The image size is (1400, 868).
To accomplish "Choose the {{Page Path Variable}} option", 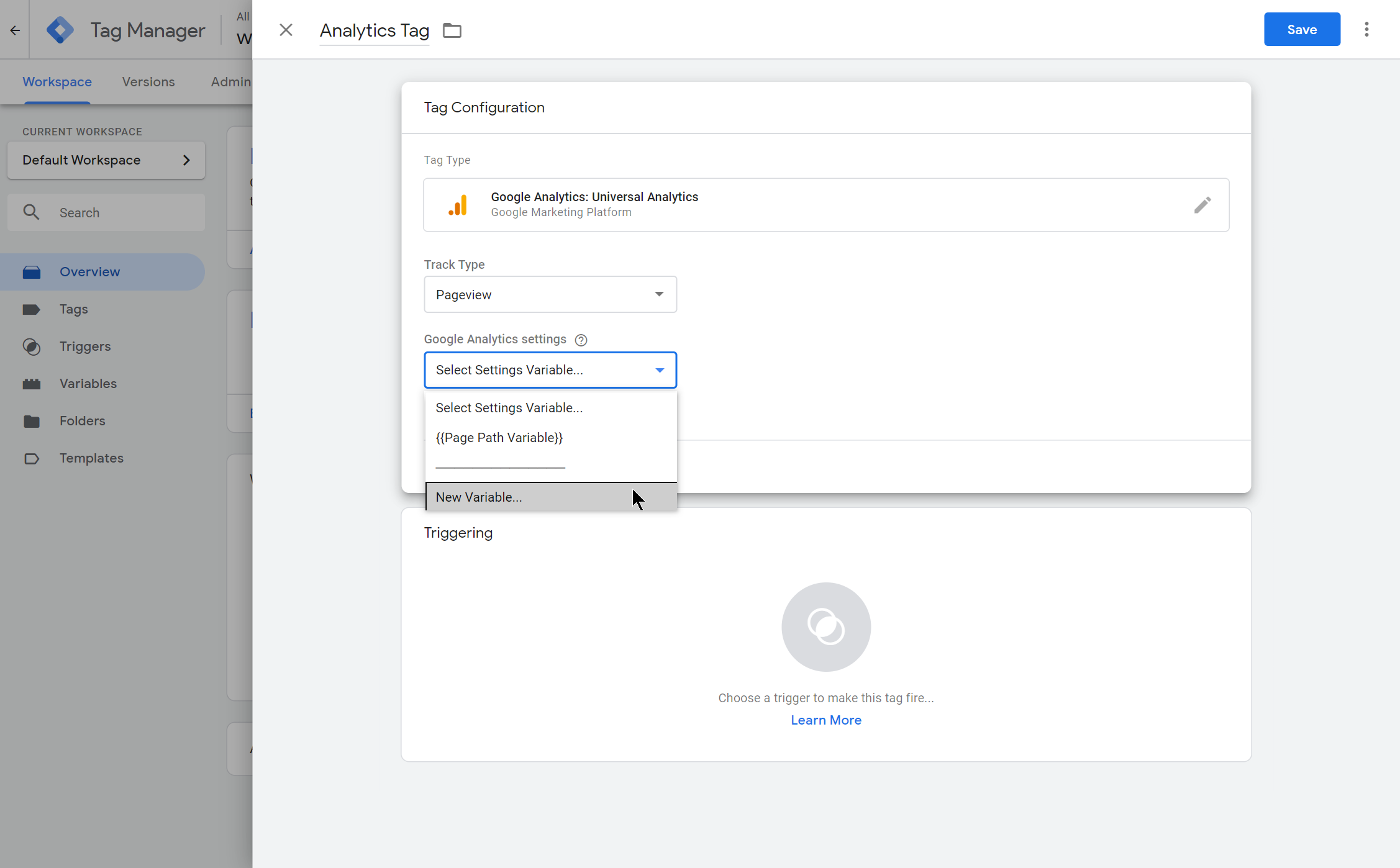I will (x=551, y=438).
